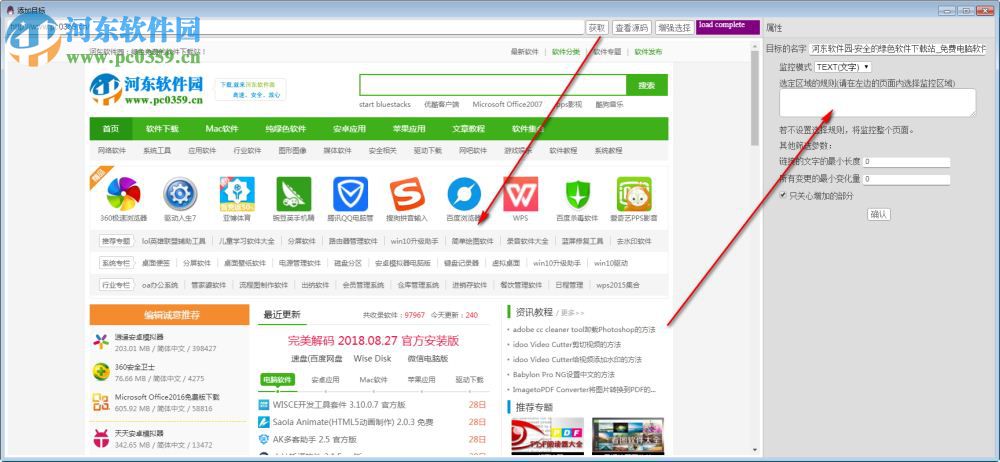Screen dimensions: 1000x462
Task: Open the 最新软件 top link
Action: (524, 52)
